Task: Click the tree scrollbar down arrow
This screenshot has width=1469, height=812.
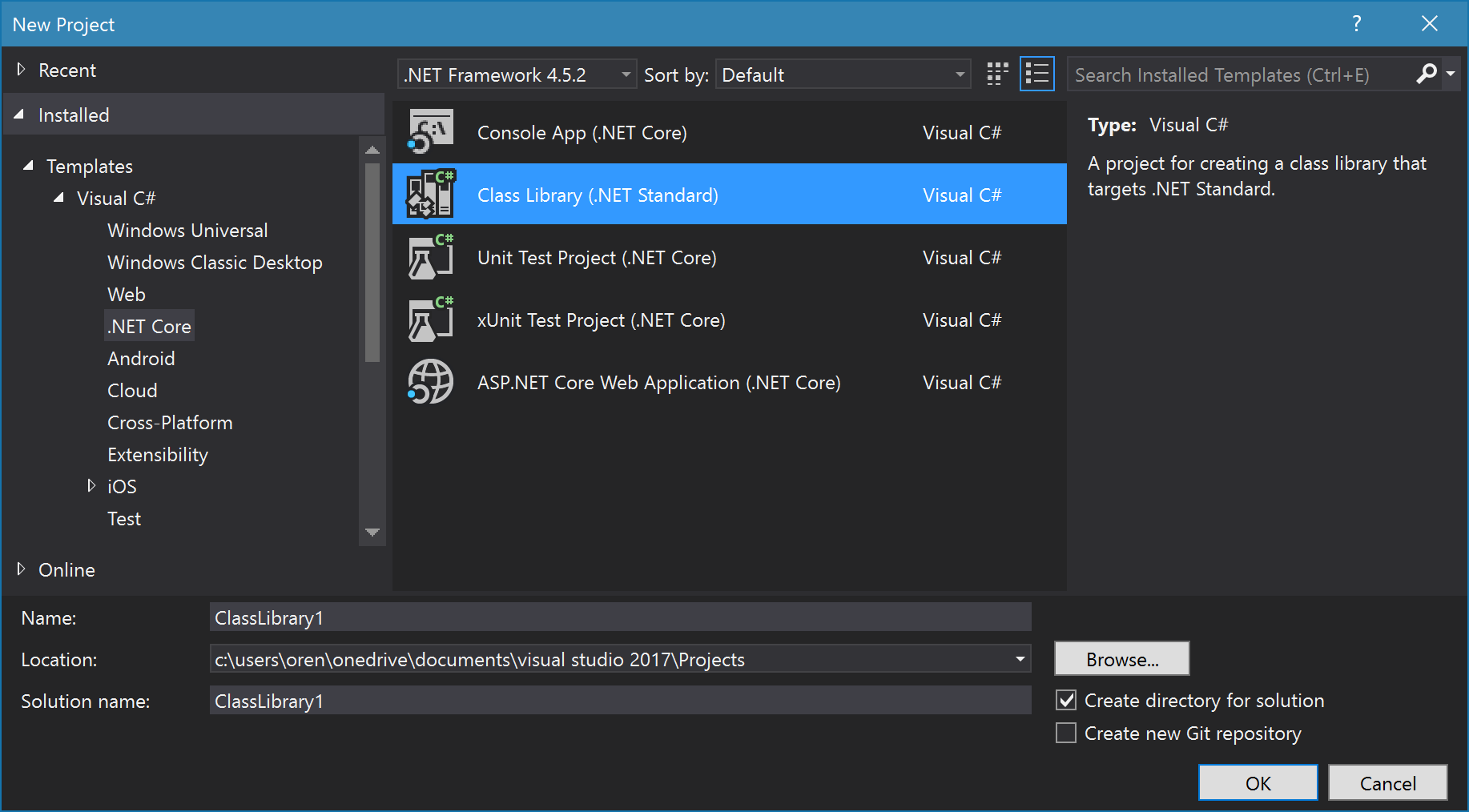Action: [372, 533]
